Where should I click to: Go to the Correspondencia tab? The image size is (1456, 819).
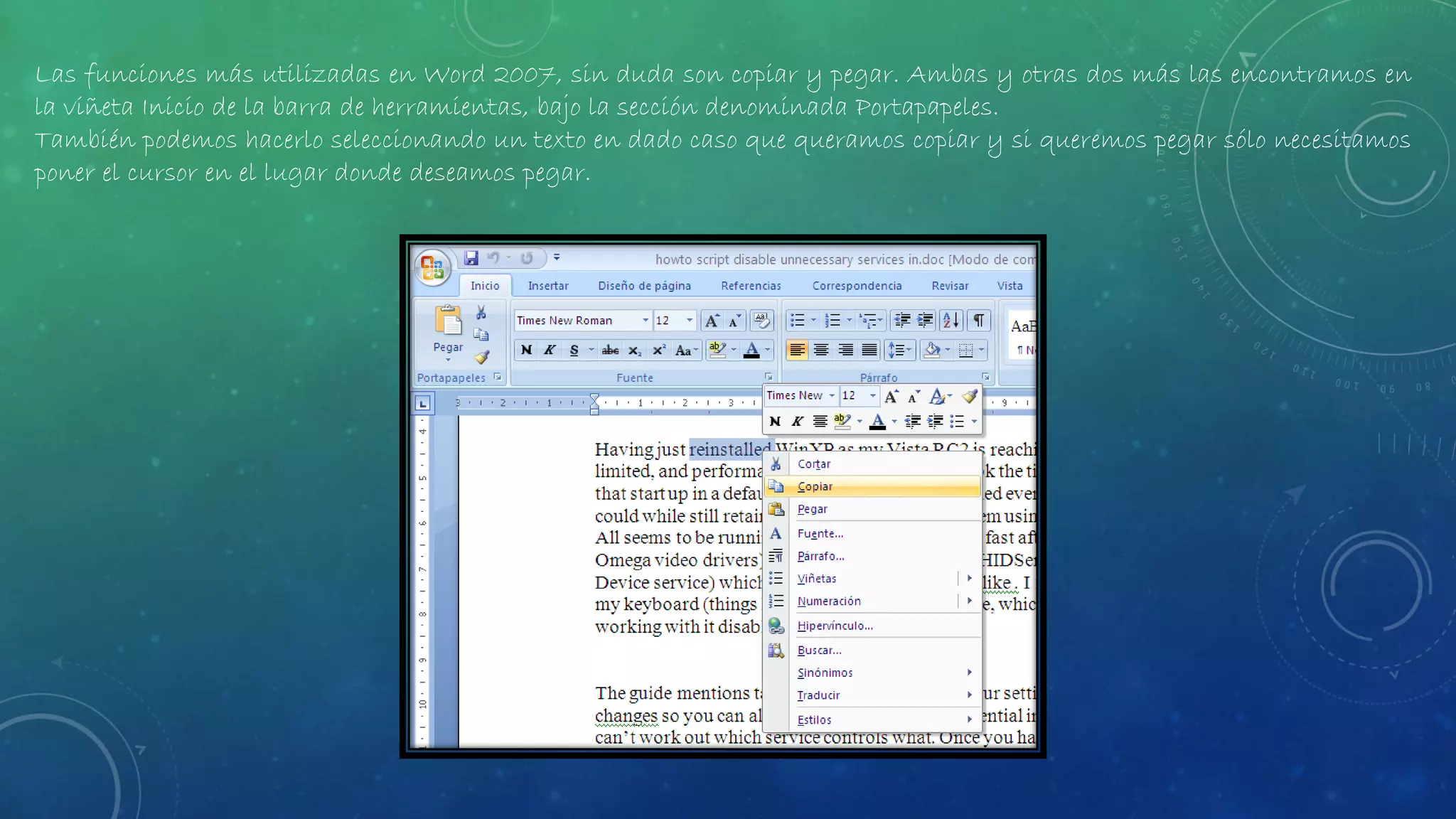click(857, 286)
